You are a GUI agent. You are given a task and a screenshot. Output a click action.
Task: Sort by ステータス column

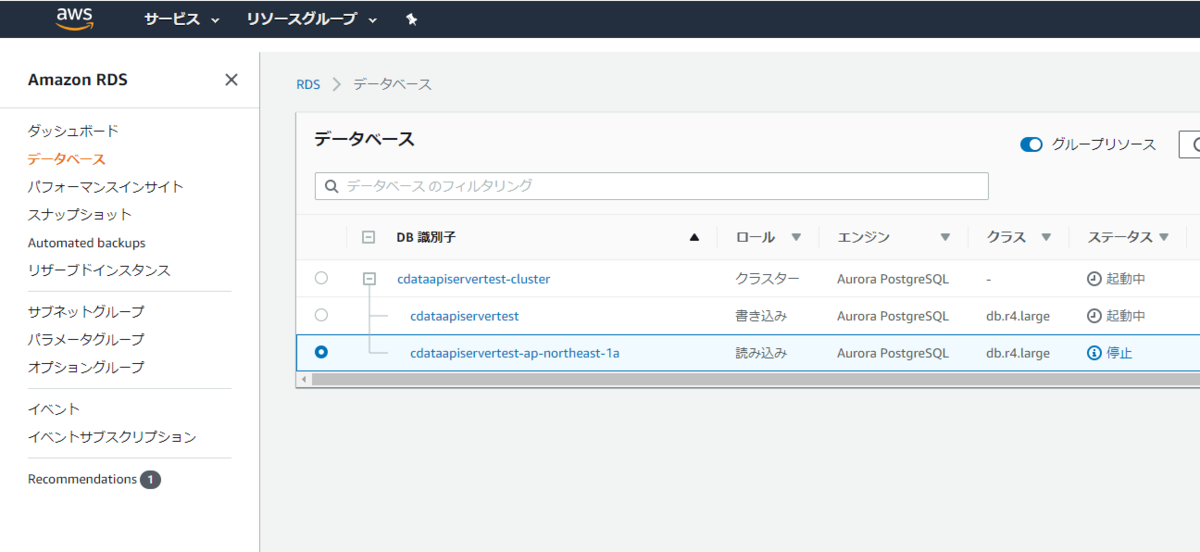point(1163,238)
